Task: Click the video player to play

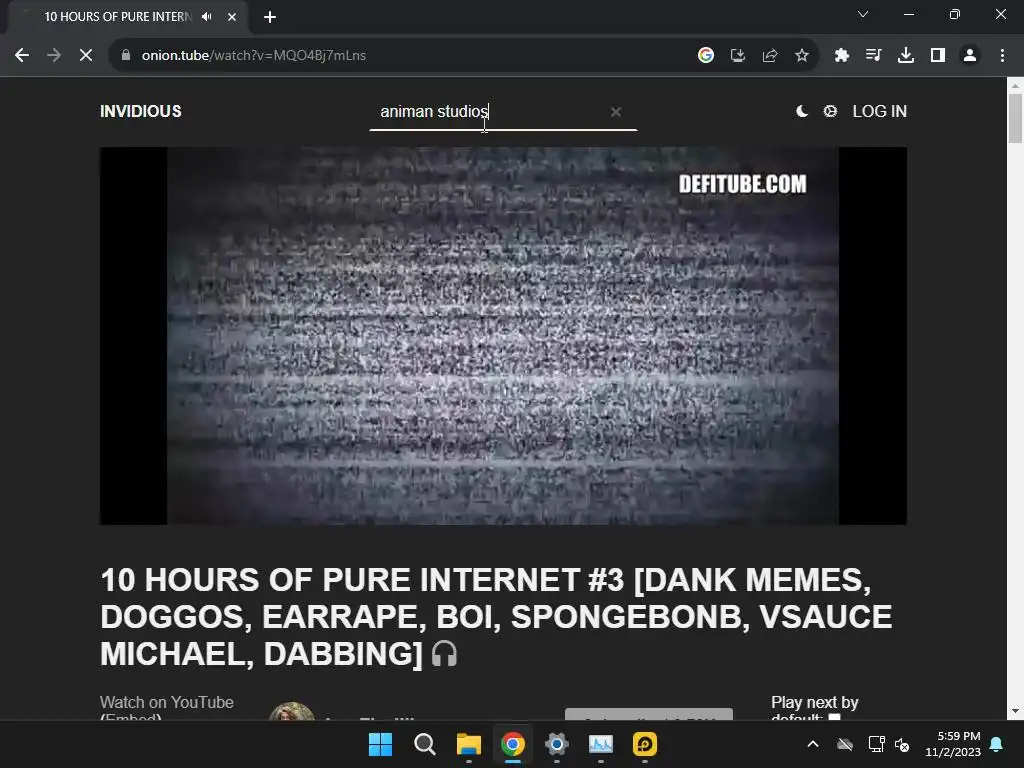Action: [503, 336]
